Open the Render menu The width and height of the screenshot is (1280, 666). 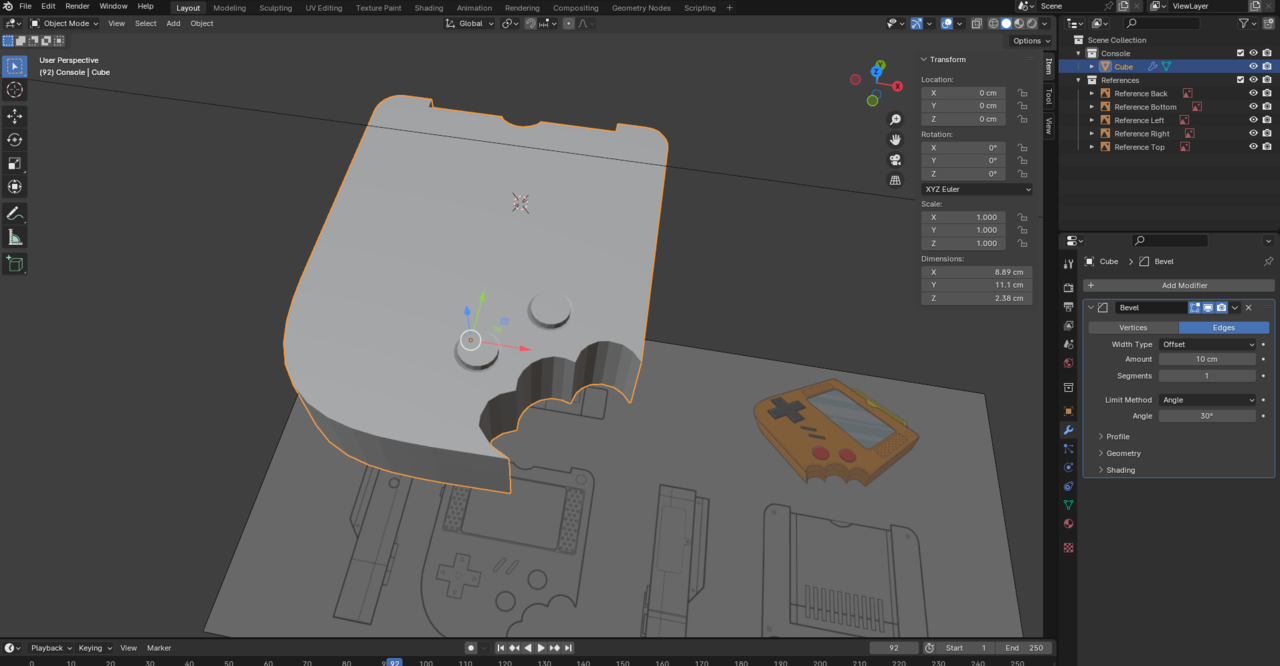(77, 6)
